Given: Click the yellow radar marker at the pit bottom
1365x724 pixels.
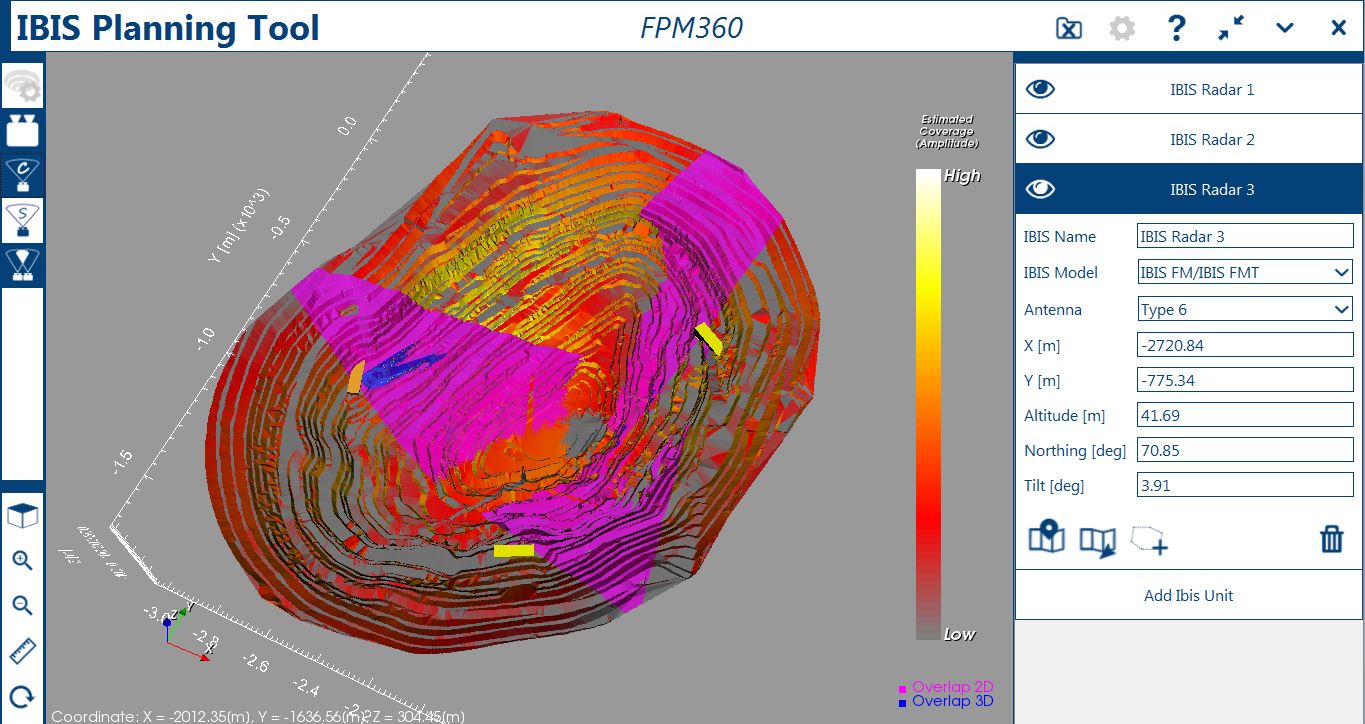Looking at the screenshot, I should click(514, 550).
